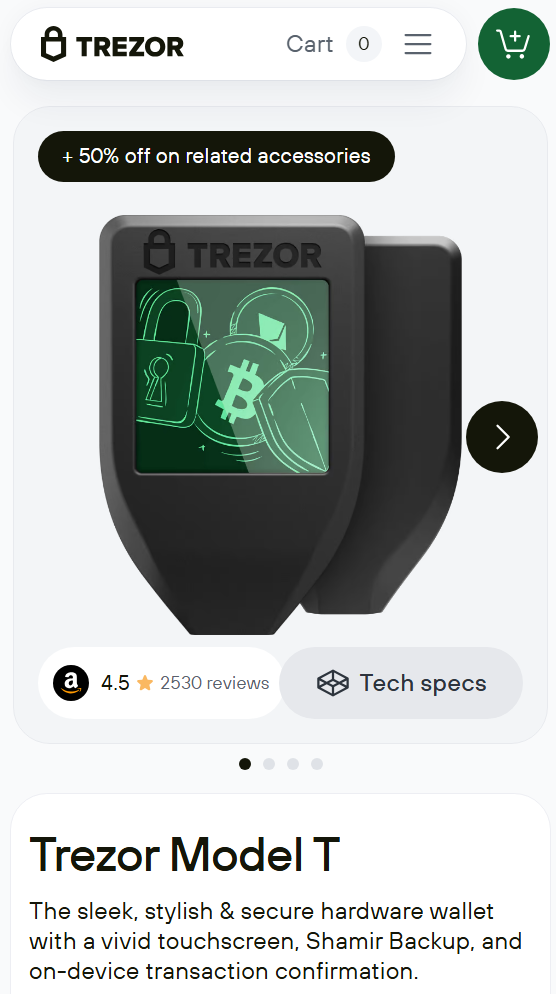This screenshot has height=994, width=556.
Task: Open the Cart link
Action: (309, 44)
